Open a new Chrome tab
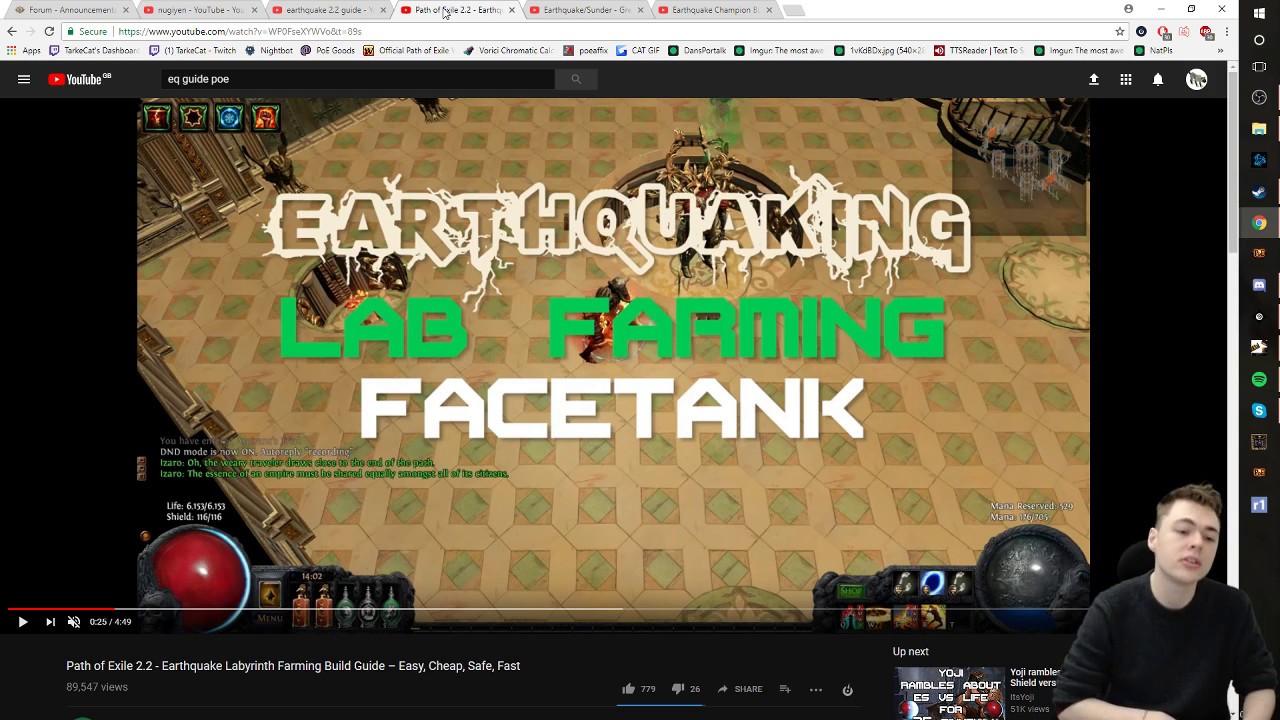 tap(793, 10)
